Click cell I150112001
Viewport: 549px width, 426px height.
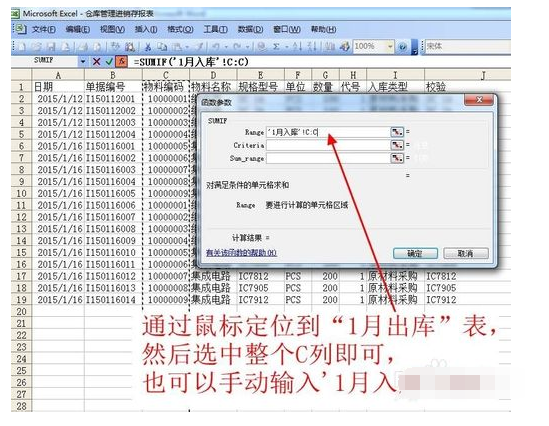[x=113, y=99]
